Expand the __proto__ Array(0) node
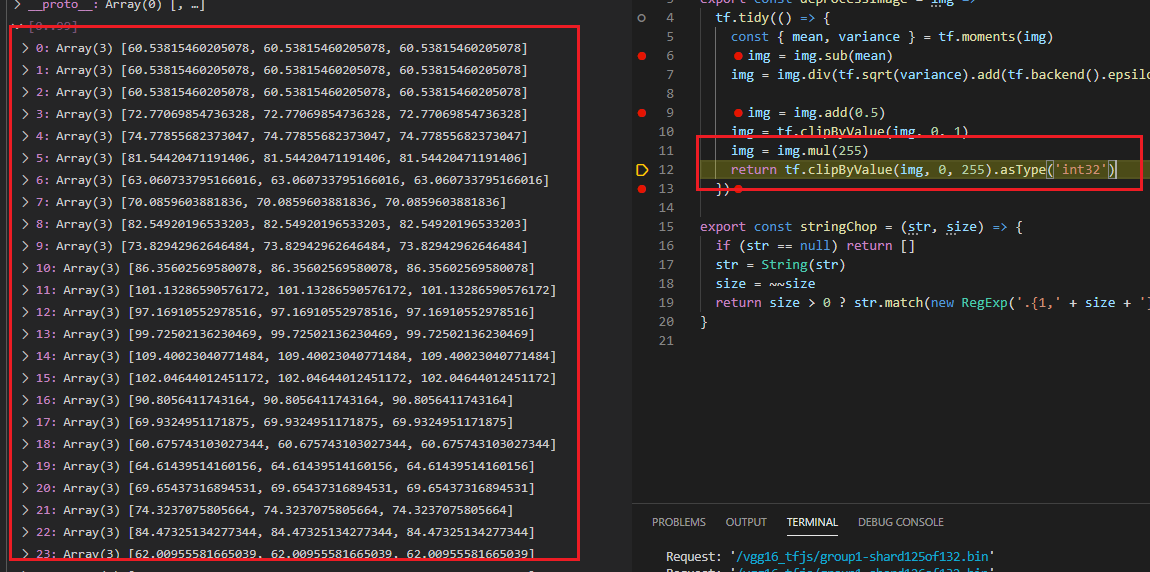Image resolution: width=1150 pixels, height=572 pixels. click(x=16, y=6)
